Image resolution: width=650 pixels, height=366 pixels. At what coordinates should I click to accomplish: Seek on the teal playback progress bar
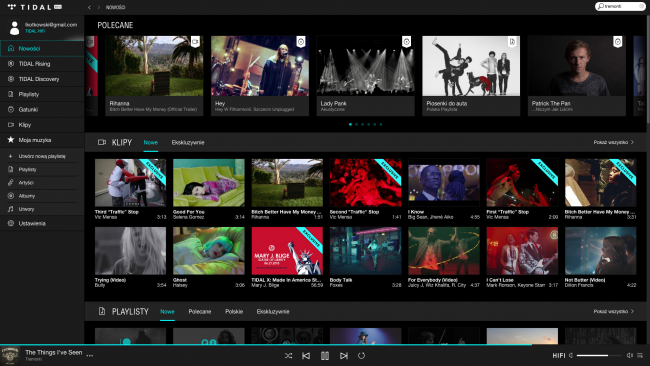click(x=325, y=344)
